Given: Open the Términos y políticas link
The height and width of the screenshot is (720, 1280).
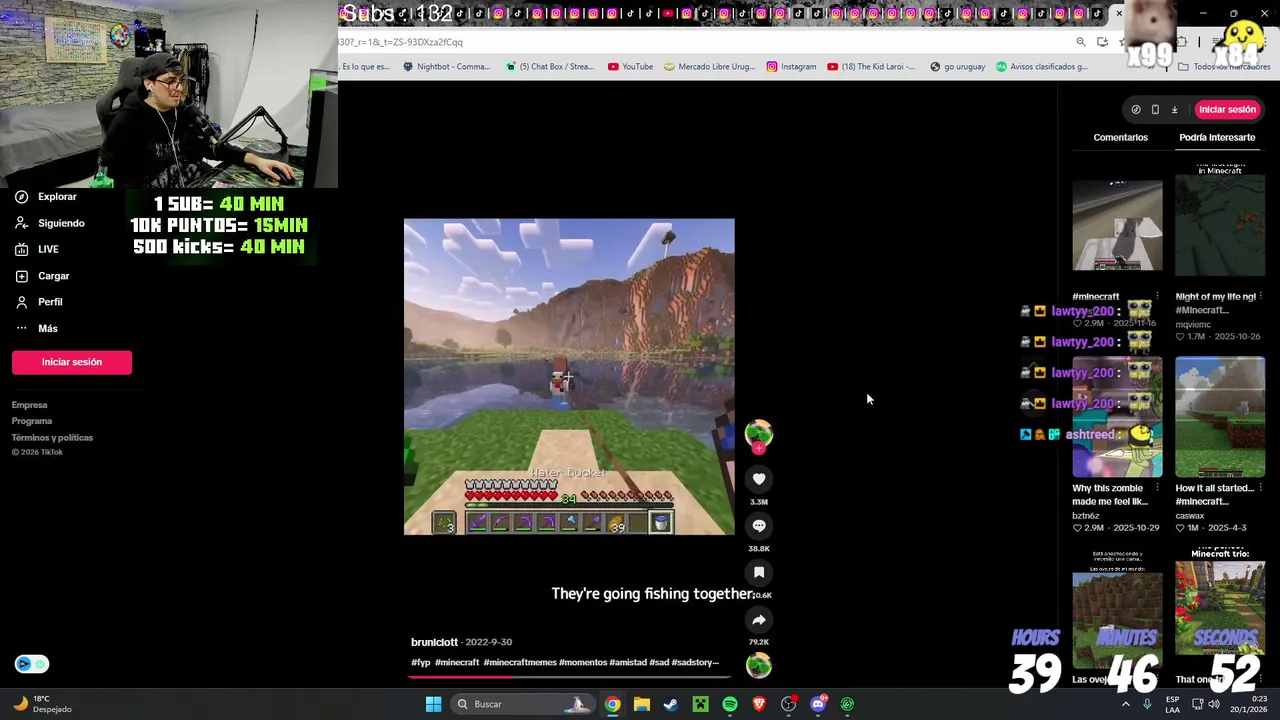Looking at the screenshot, I should pos(52,437).
